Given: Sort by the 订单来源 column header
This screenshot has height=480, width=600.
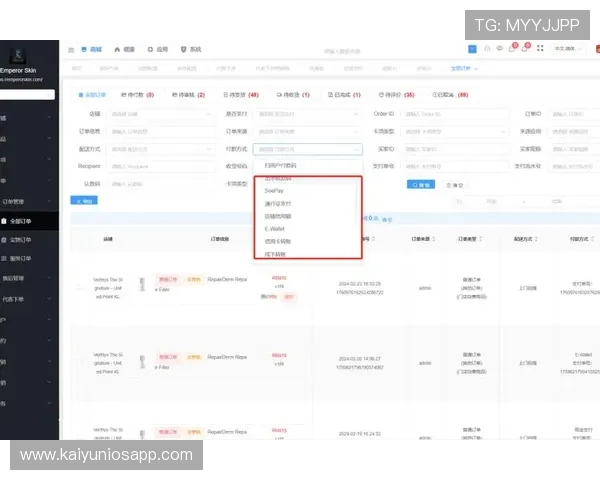Looking at the screenshot, I should [x=423, y=239].
